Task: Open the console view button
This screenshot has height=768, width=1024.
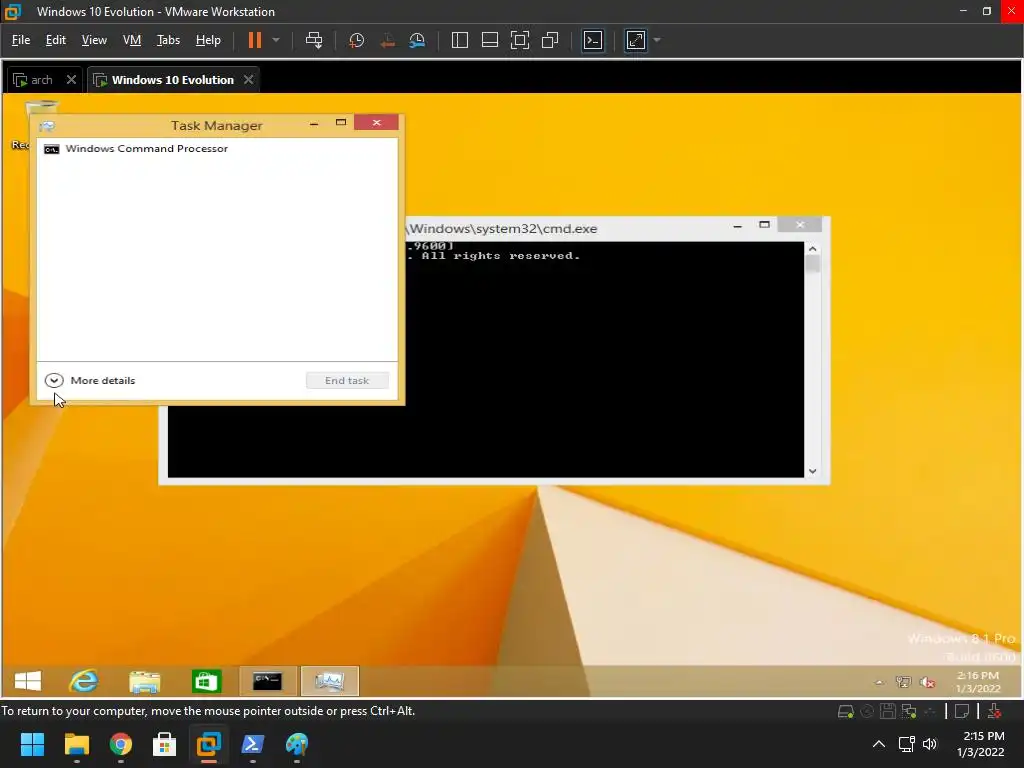Action: pos(593,40)
